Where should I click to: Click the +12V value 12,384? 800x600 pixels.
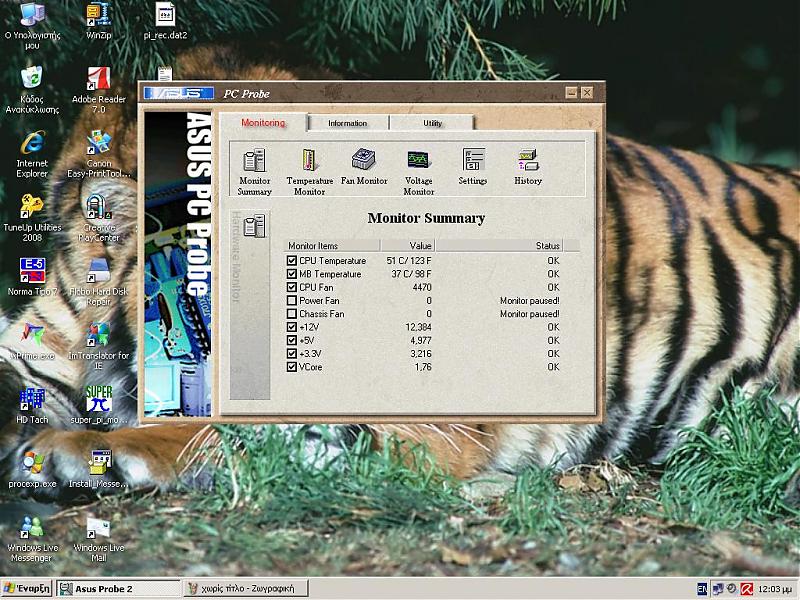[418, 327]
